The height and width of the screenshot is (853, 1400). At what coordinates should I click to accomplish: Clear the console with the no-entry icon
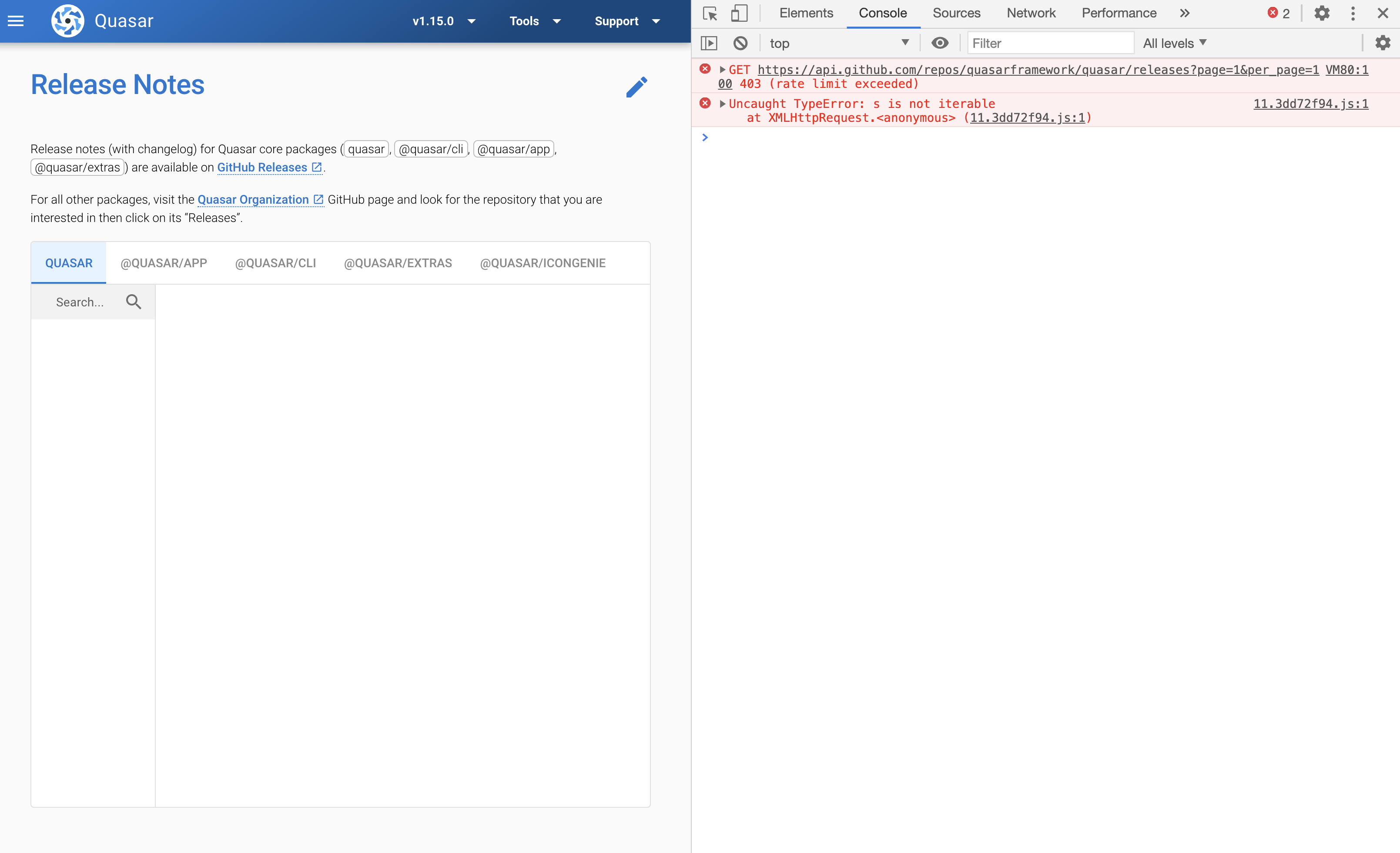tap(740, 43)
